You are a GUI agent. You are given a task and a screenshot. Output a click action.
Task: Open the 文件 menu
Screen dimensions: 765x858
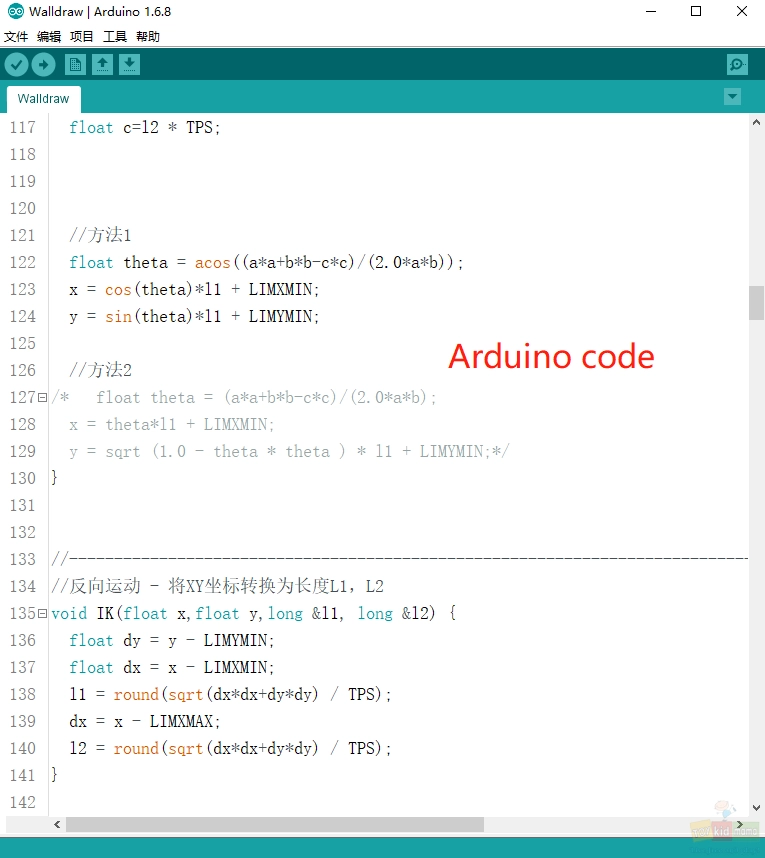point(16,37)
